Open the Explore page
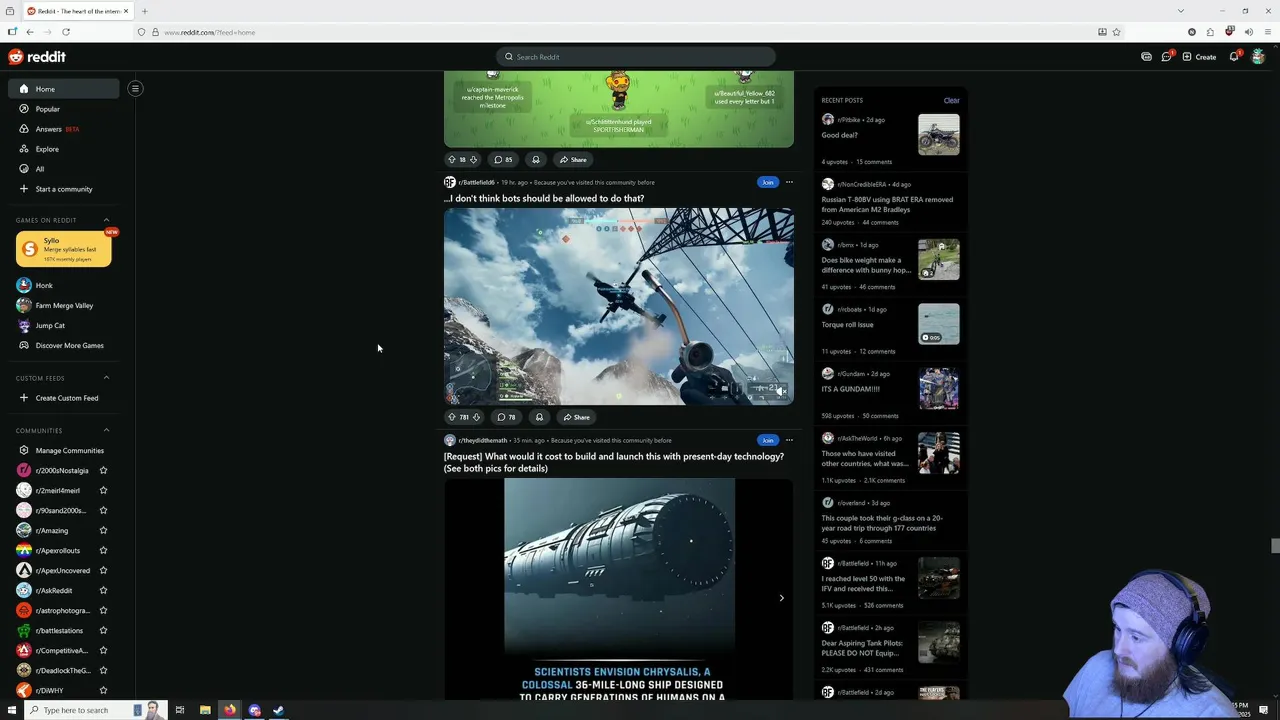1280x720 pixels. pos(64,149)
